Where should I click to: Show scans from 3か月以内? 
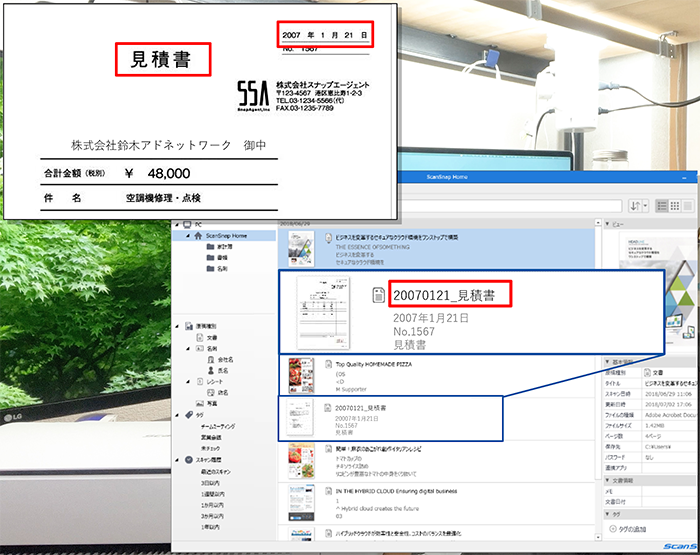212,516
